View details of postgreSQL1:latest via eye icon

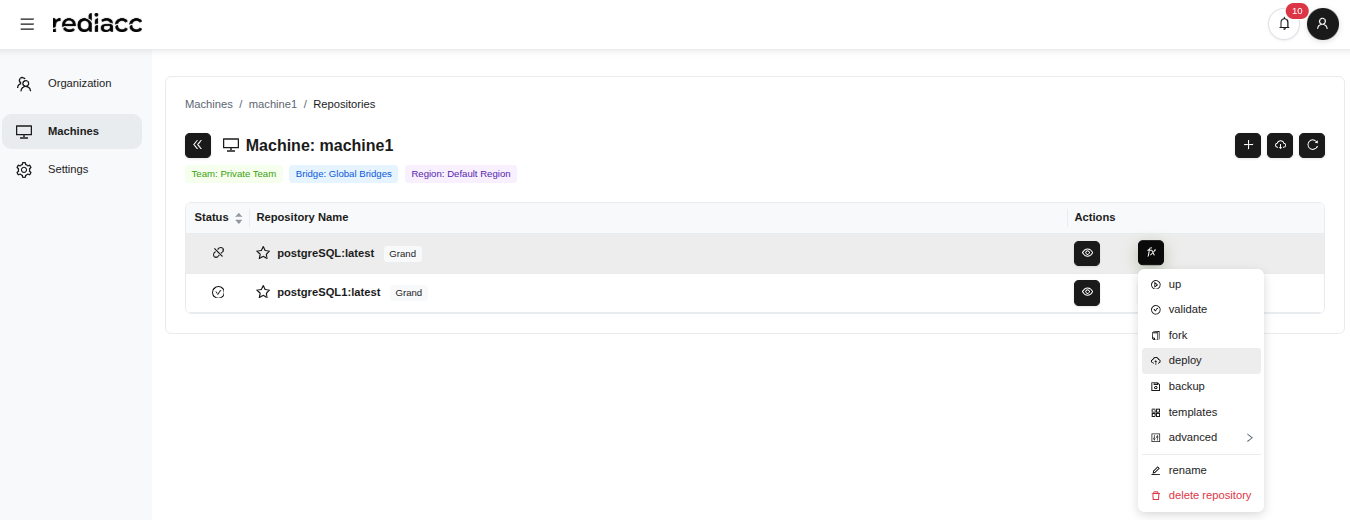click(x=1087, y=292)
